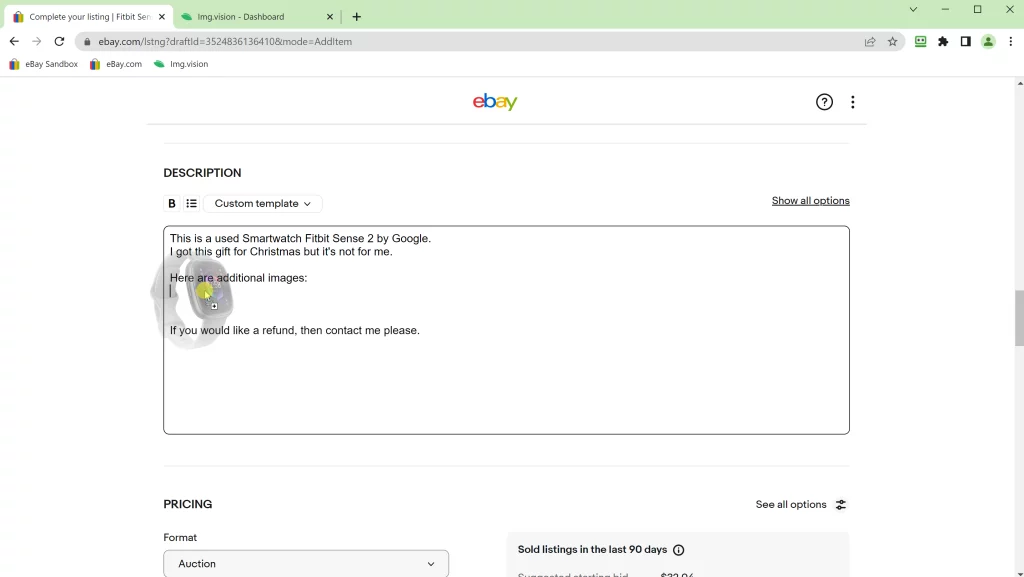Click the scrollbar up arrow
This screenshot has height=577, width=1024.
point(1019,83)
